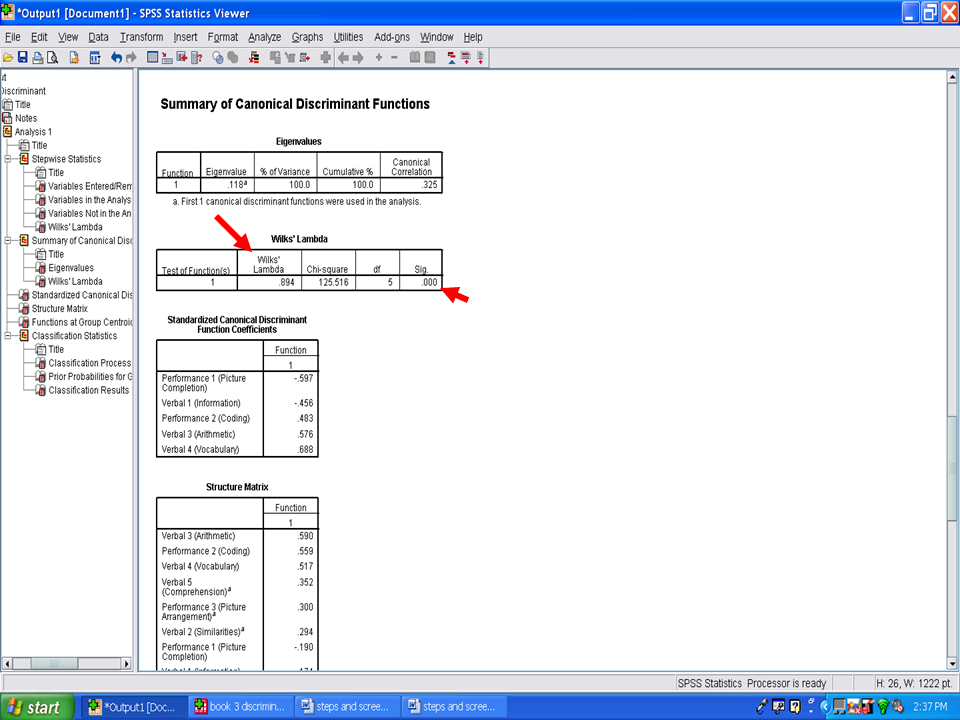
Task: Open the Analyze menu
Action: 265,37
